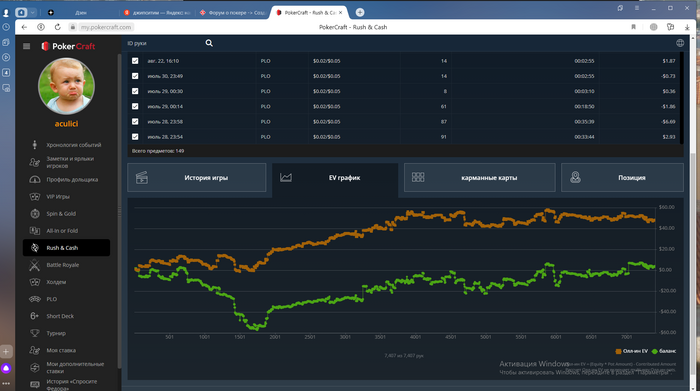Open Alice assistant purple icon
Screen dimensions: 700x391
pyautogui.click(x=6, y=368)
